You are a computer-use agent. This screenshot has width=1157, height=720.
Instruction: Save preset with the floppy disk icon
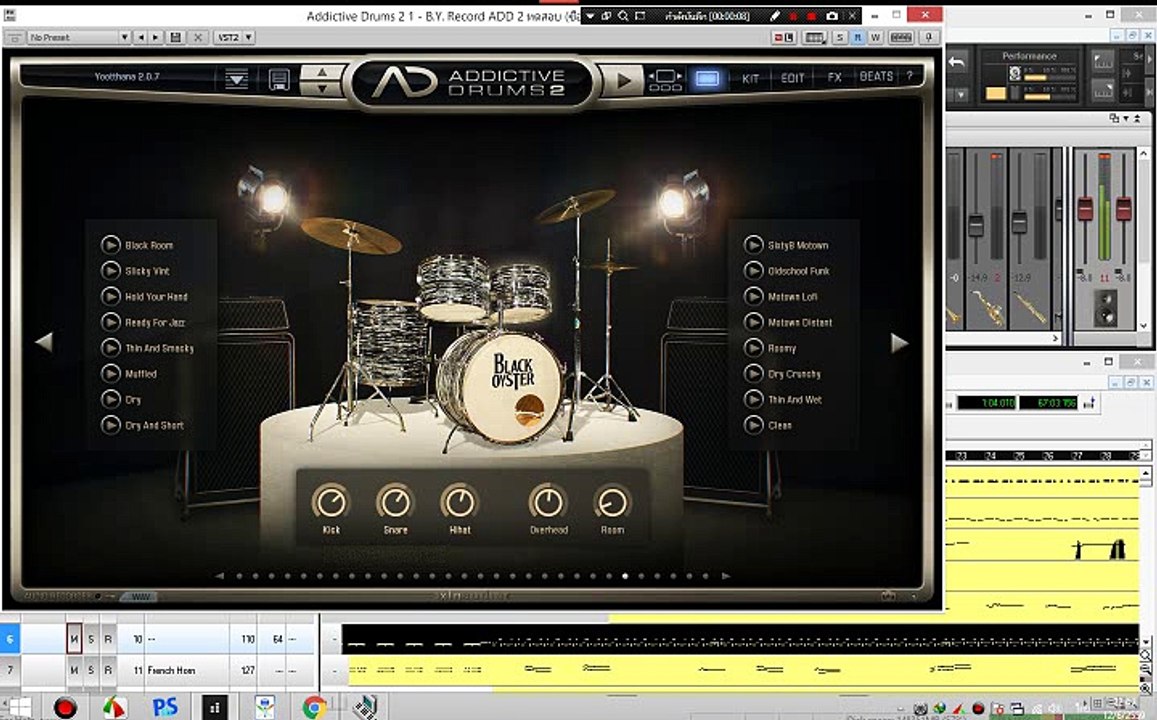coord(279,79)
